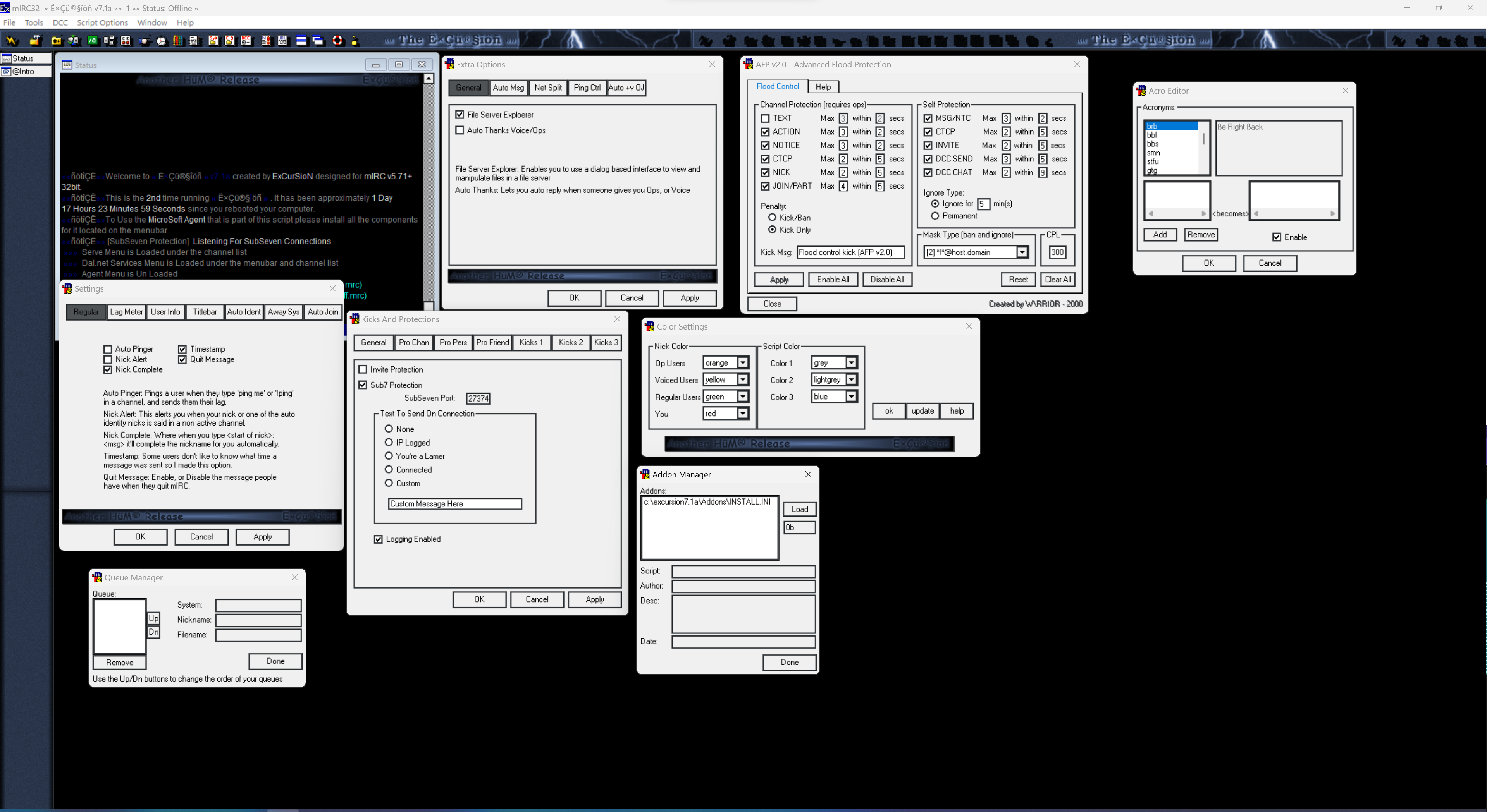Open the green /a Aliases editor icon

point(92,40)
